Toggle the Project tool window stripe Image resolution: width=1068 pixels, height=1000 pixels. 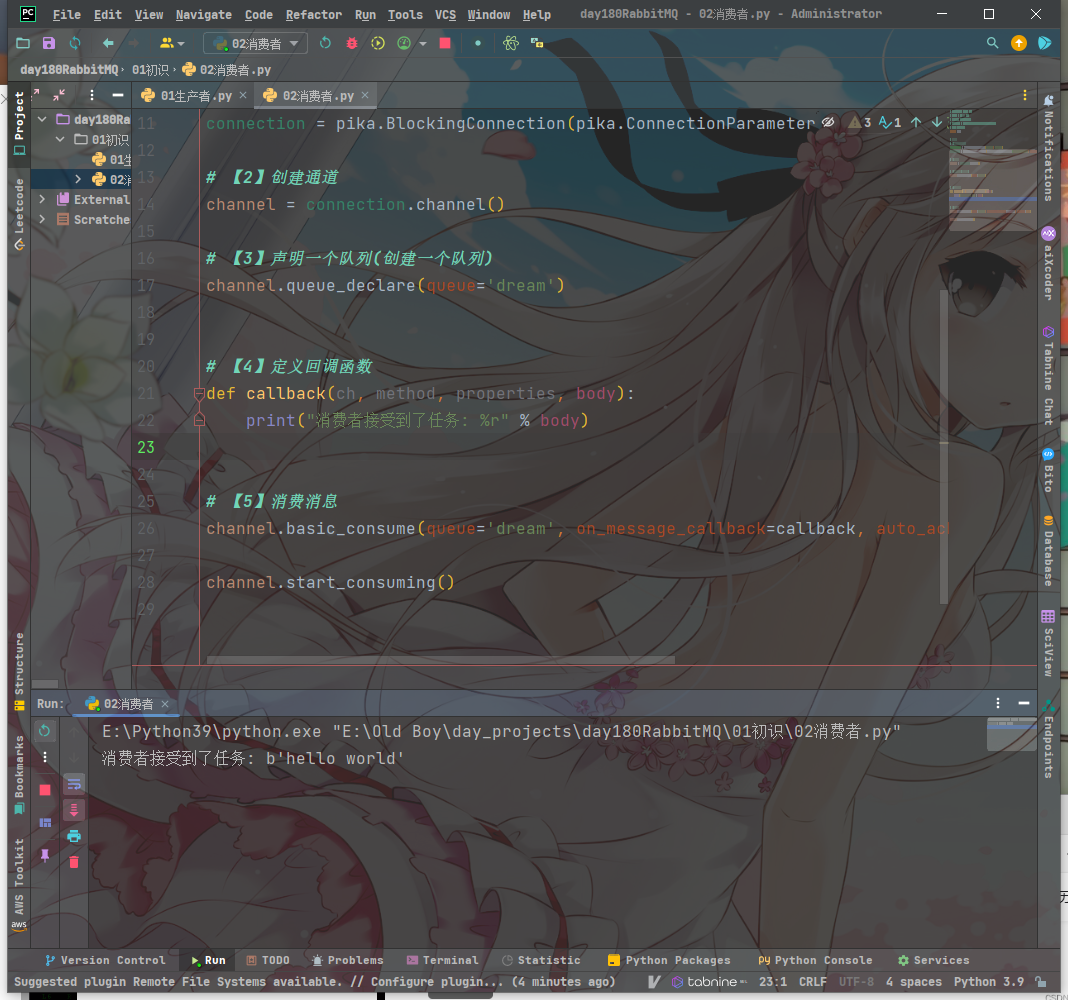[19, 123]
